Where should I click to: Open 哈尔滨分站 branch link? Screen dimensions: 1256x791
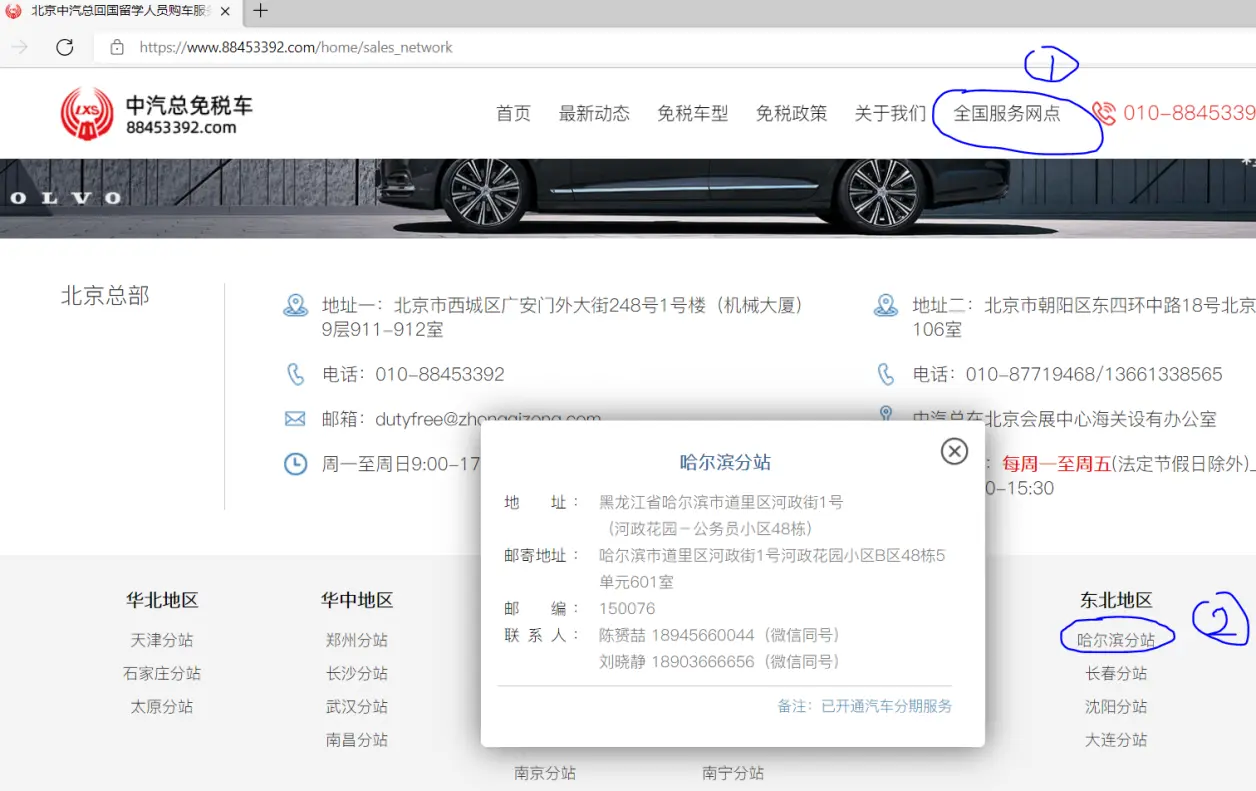[x=1116, y=640]
